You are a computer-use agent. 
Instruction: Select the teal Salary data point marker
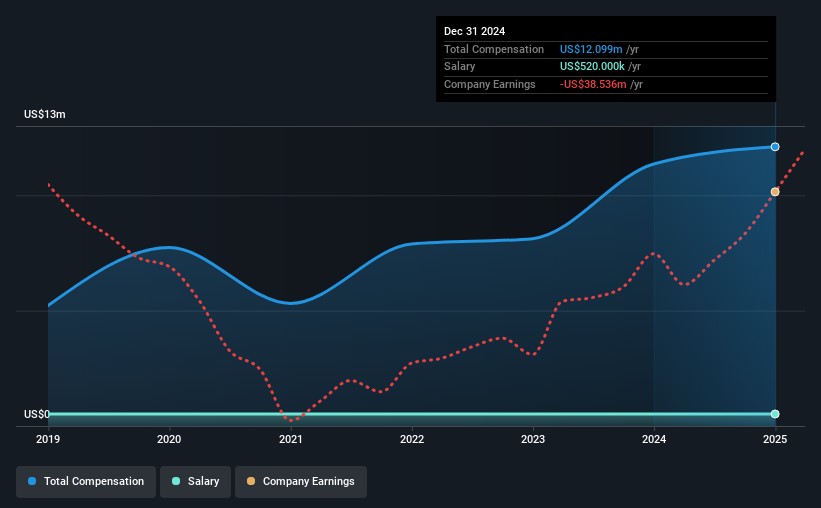pyautogui.click(x=775, y=414)
